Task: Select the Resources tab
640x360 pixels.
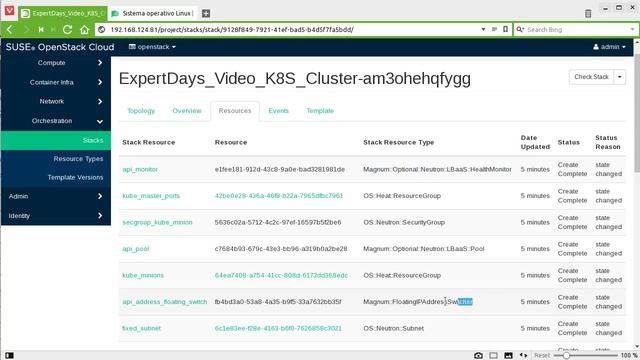Action: (235, 111)
